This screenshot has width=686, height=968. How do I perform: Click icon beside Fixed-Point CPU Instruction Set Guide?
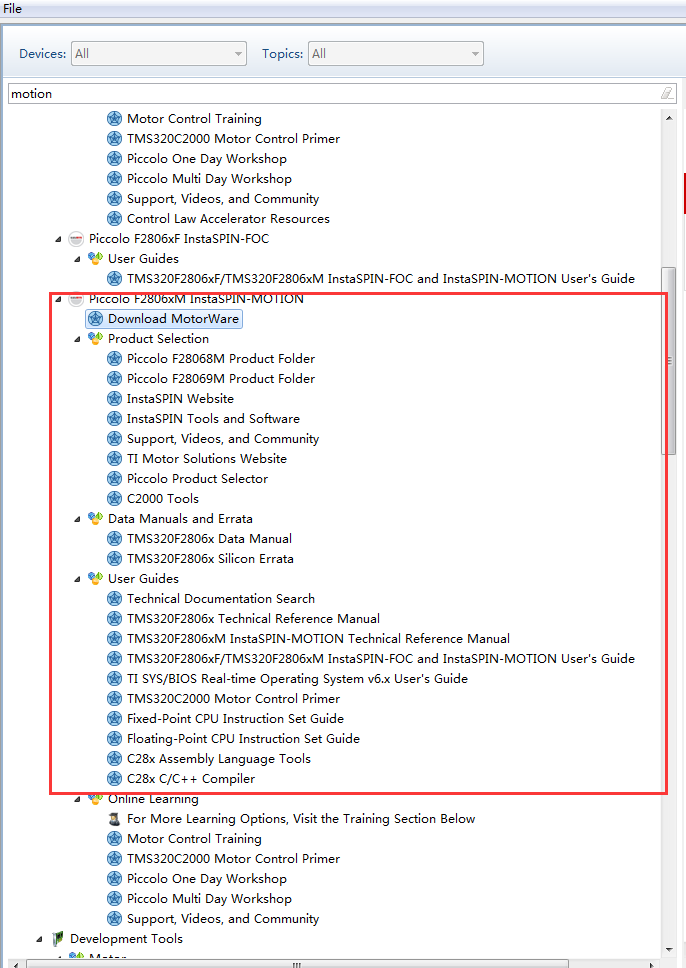[114, 719]
